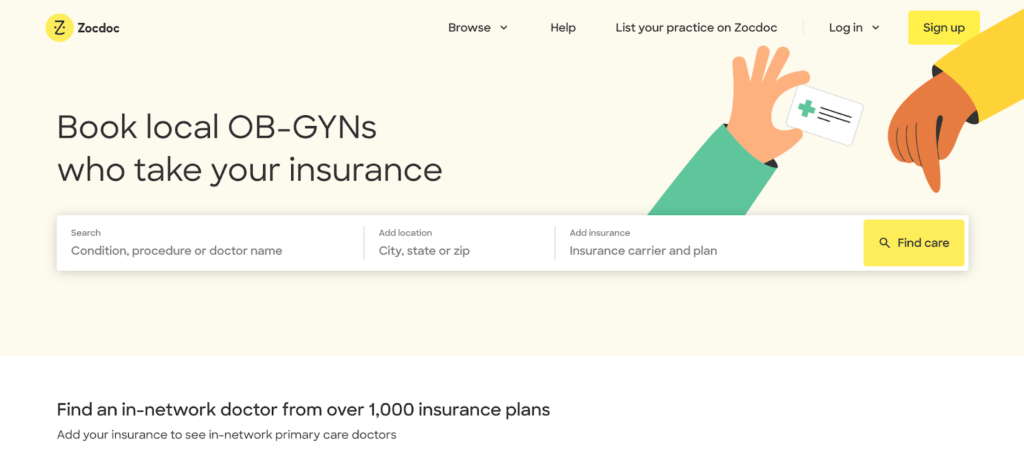This screenshot has width=1024, height=463.
Task: Click the Find an in-network doctor heading
Action: (303, 409)
